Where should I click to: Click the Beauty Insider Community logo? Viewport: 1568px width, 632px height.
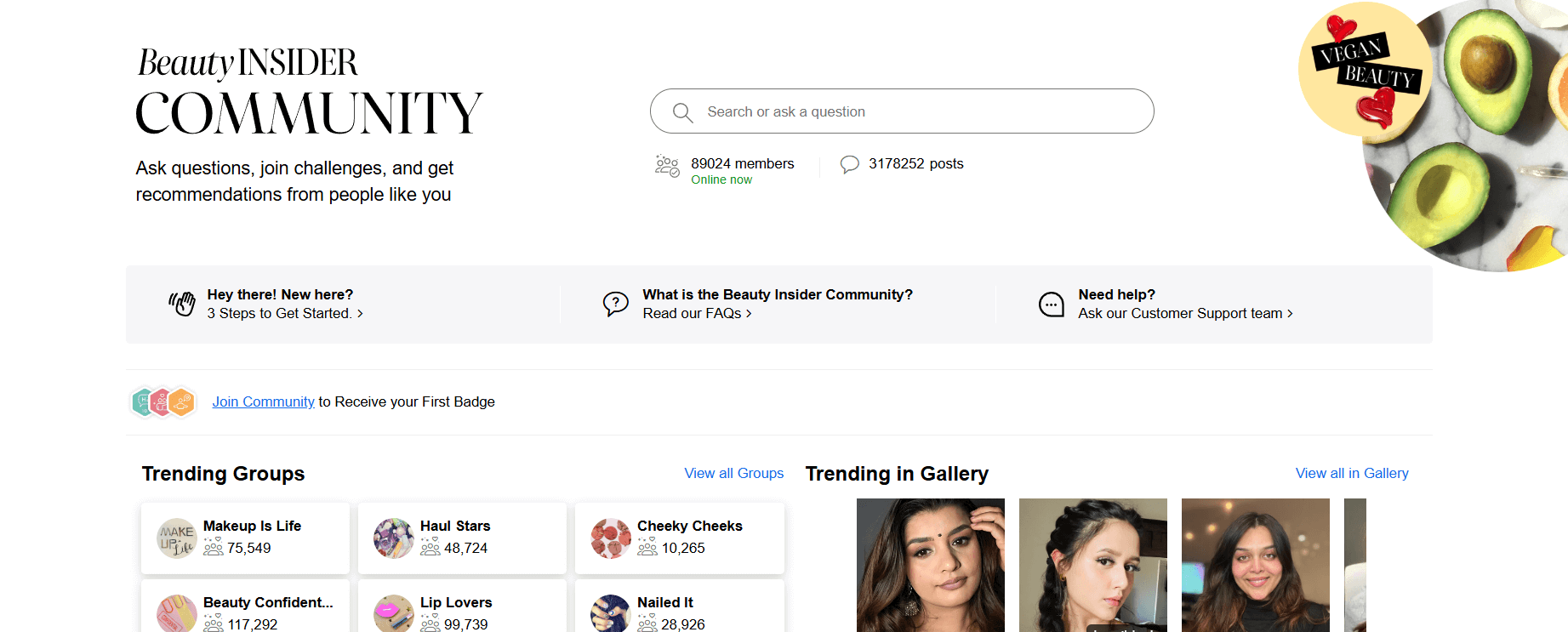click(x=309, y=91)
